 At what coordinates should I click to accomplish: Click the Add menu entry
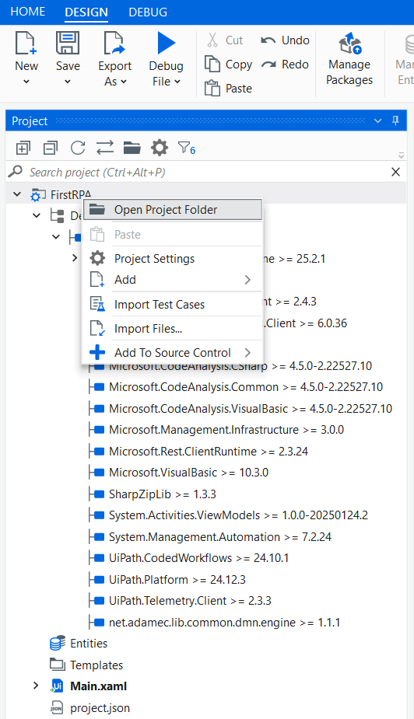pos(172,280)
